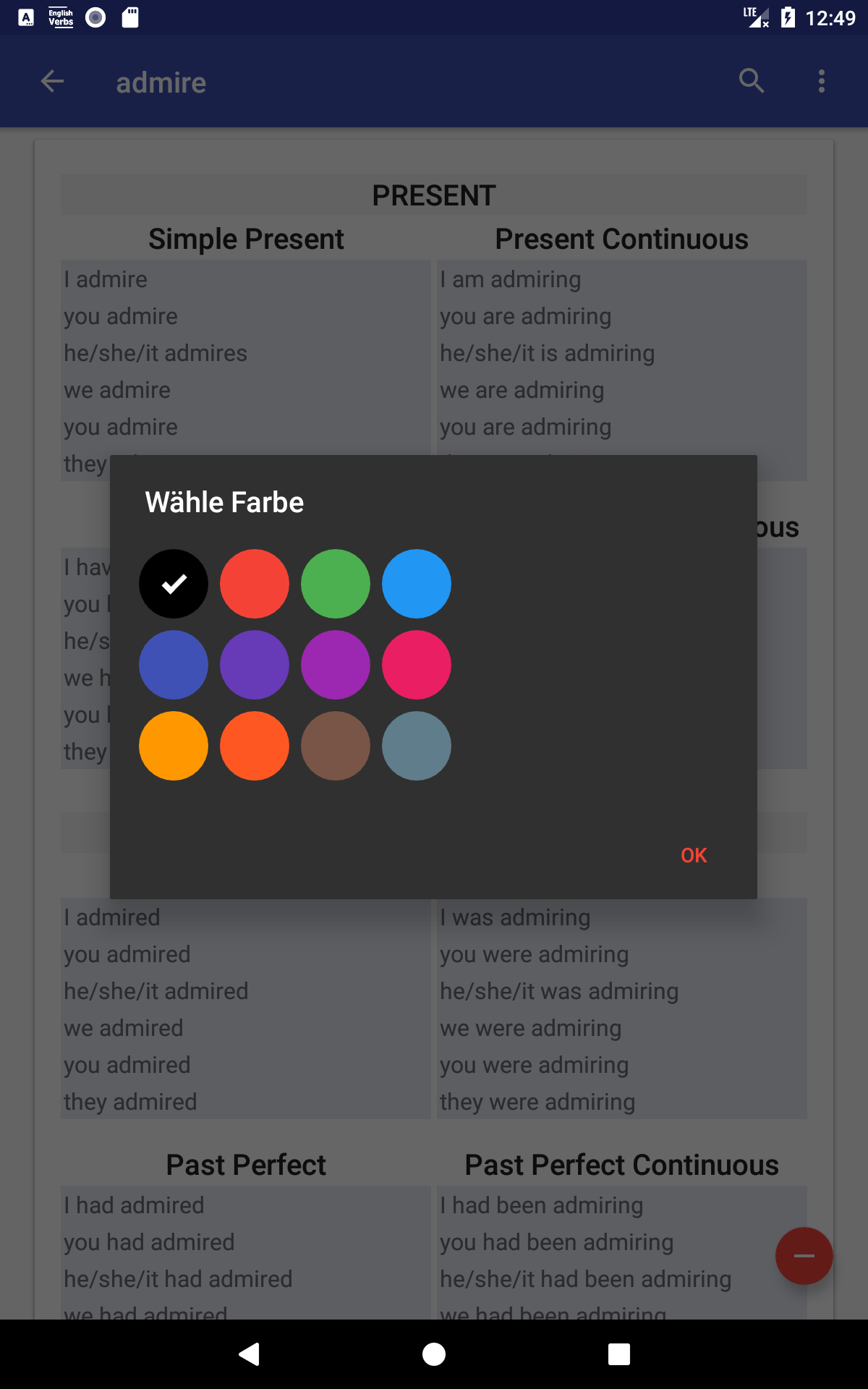Image resolution: width=868 pixels, height=1389 pixels.
Task: Pick the pink color swatch
Action: coord(417,665)
